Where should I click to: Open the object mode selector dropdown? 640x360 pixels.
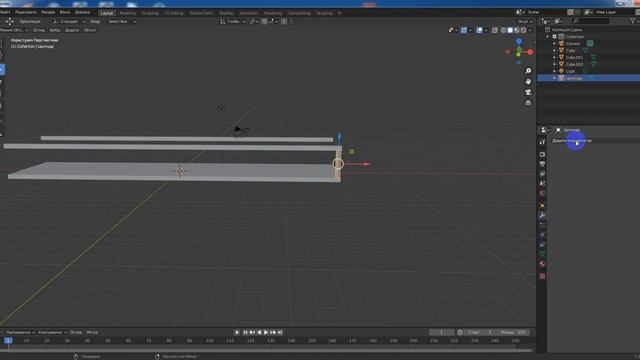tap(14, 30)
